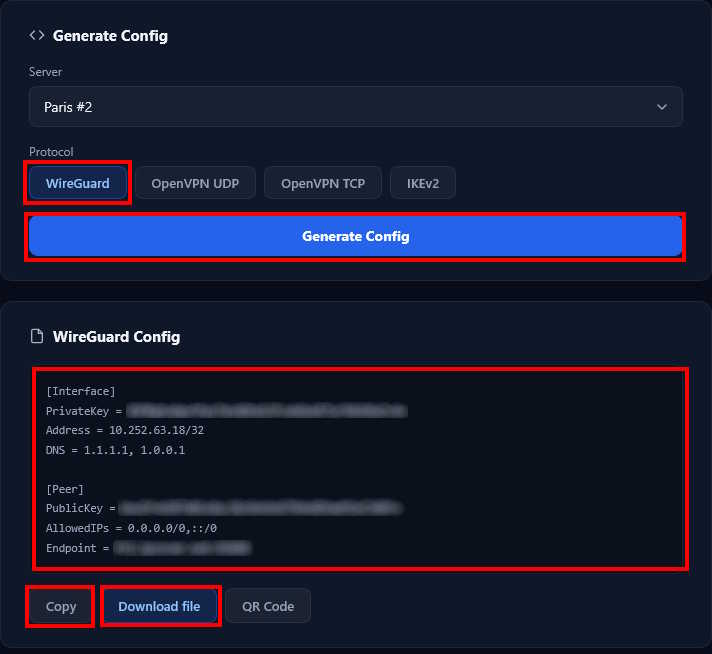Select the OpenVPN UDP protocol
The image size is (712, 654).
pos(195,183)
